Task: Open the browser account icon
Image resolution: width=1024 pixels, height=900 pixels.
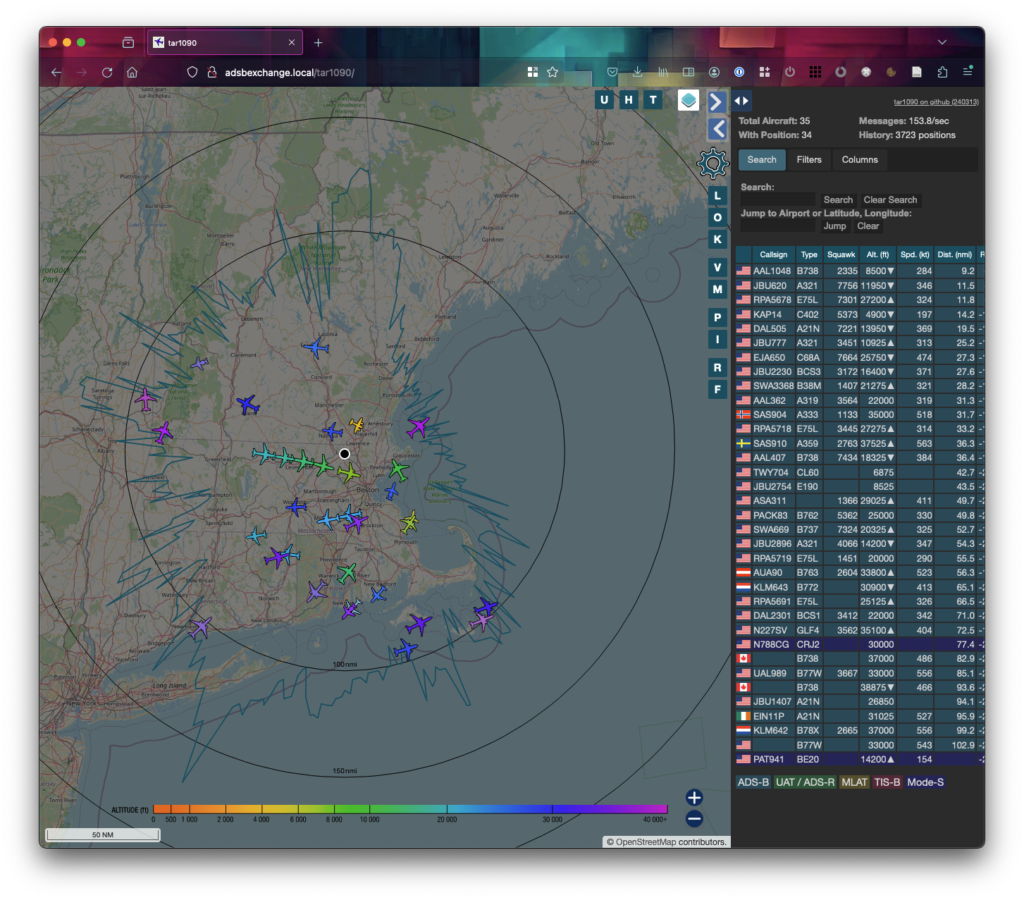Action: coord(714,72)
